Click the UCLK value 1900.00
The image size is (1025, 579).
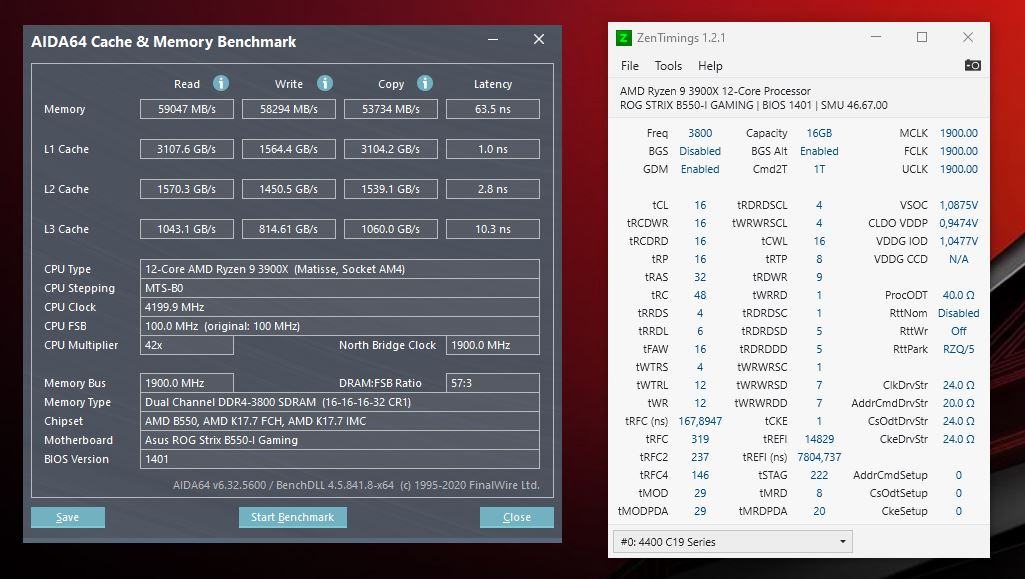pos(959,169)
